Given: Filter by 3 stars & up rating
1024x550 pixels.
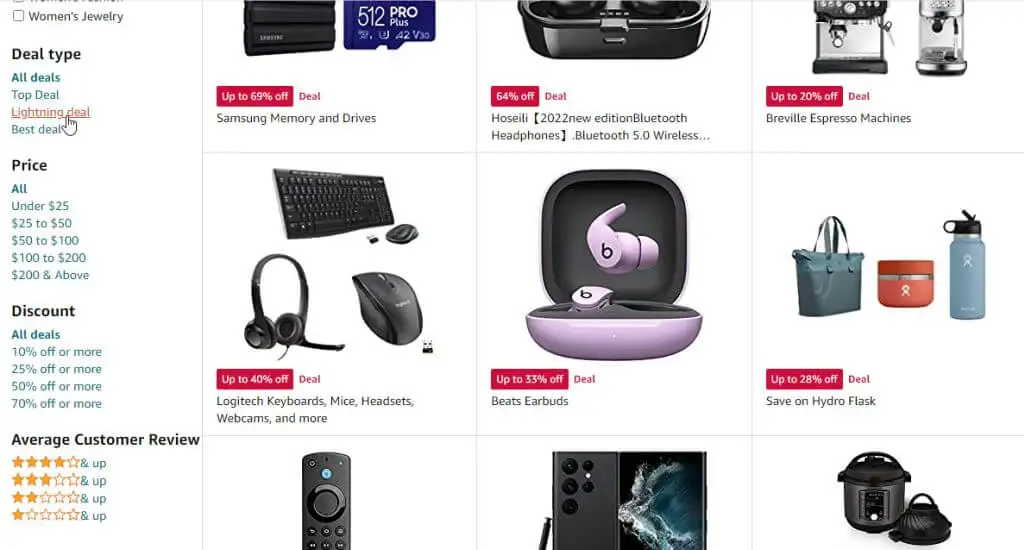Looking at the screenshot, I should [59, 480].
